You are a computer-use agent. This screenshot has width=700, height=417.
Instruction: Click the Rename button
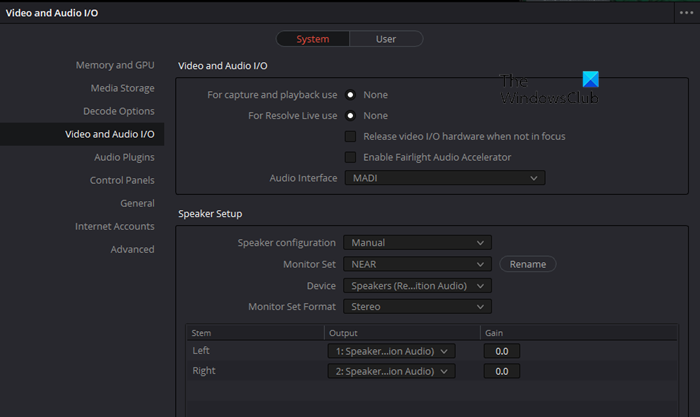click(x=527, y=264)
